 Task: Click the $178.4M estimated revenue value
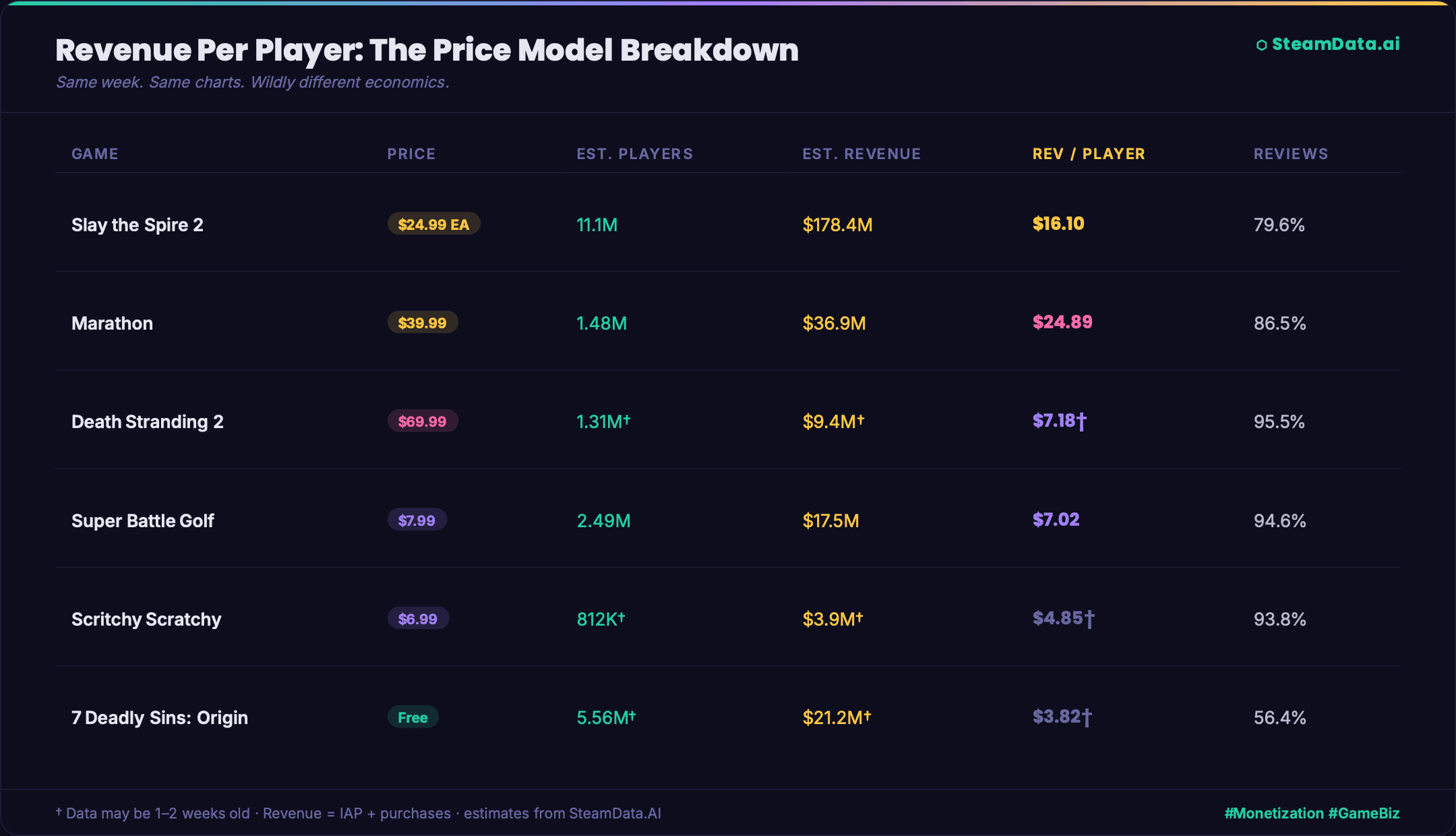837,225
